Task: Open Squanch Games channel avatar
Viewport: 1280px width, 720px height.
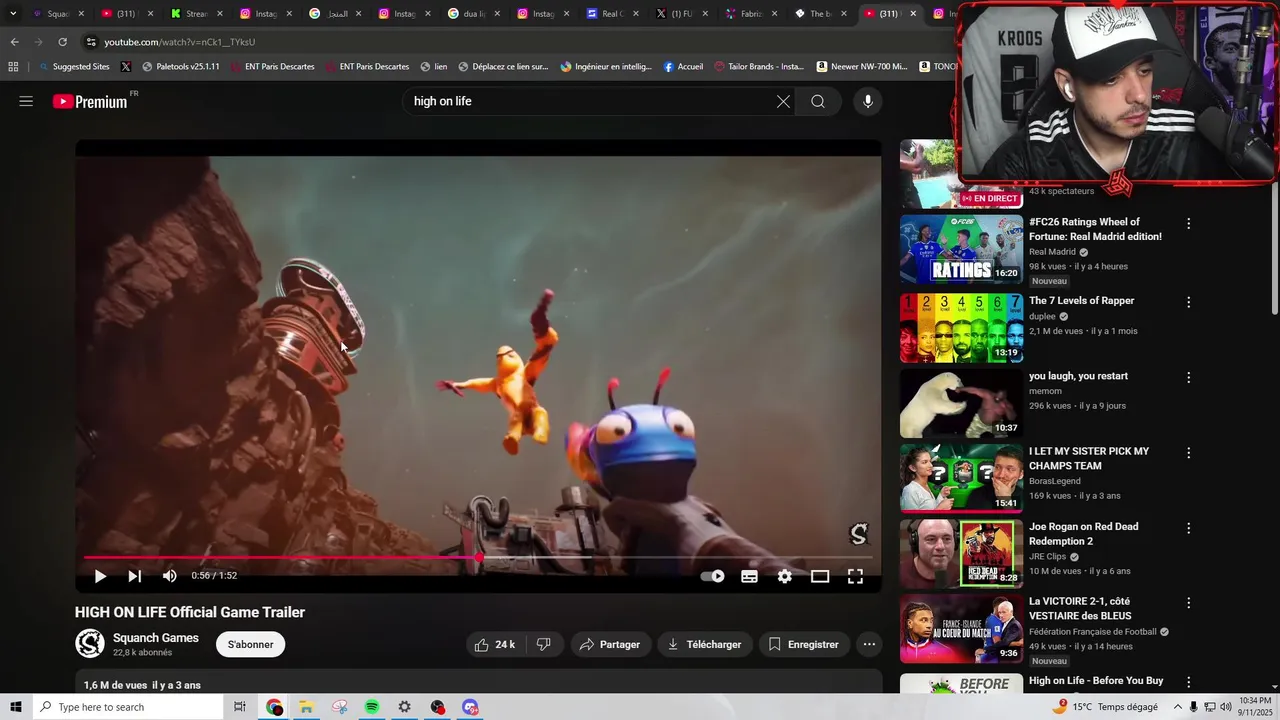Action: click(90, 644)
